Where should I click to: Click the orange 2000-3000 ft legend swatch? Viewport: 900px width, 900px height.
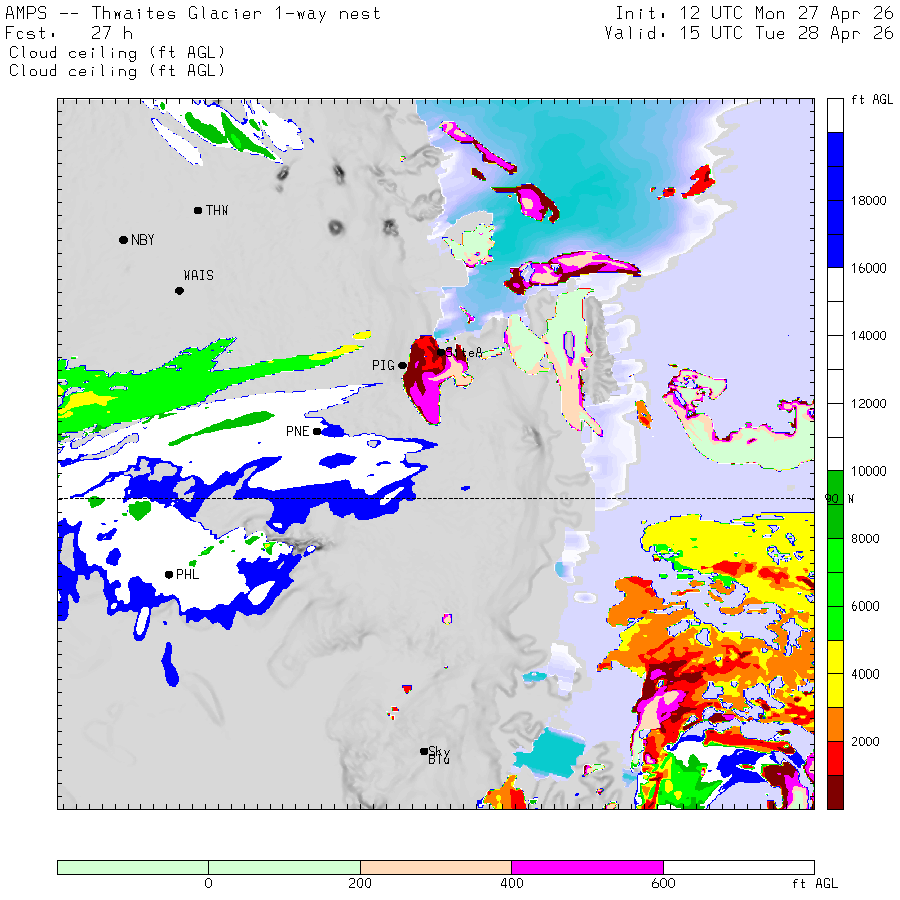835,724
